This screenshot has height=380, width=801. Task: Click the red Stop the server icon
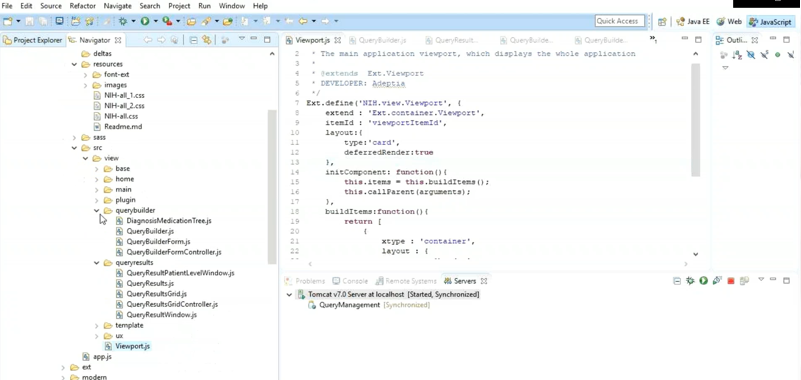(731, 281)
